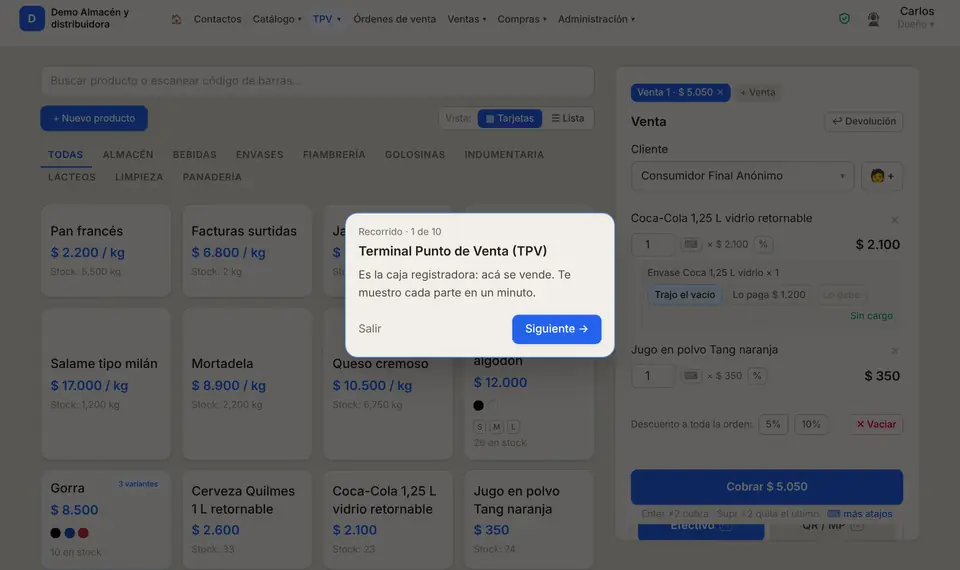
Task: Click quantity field of Jugo Tang line
Action: coord(653,376)
